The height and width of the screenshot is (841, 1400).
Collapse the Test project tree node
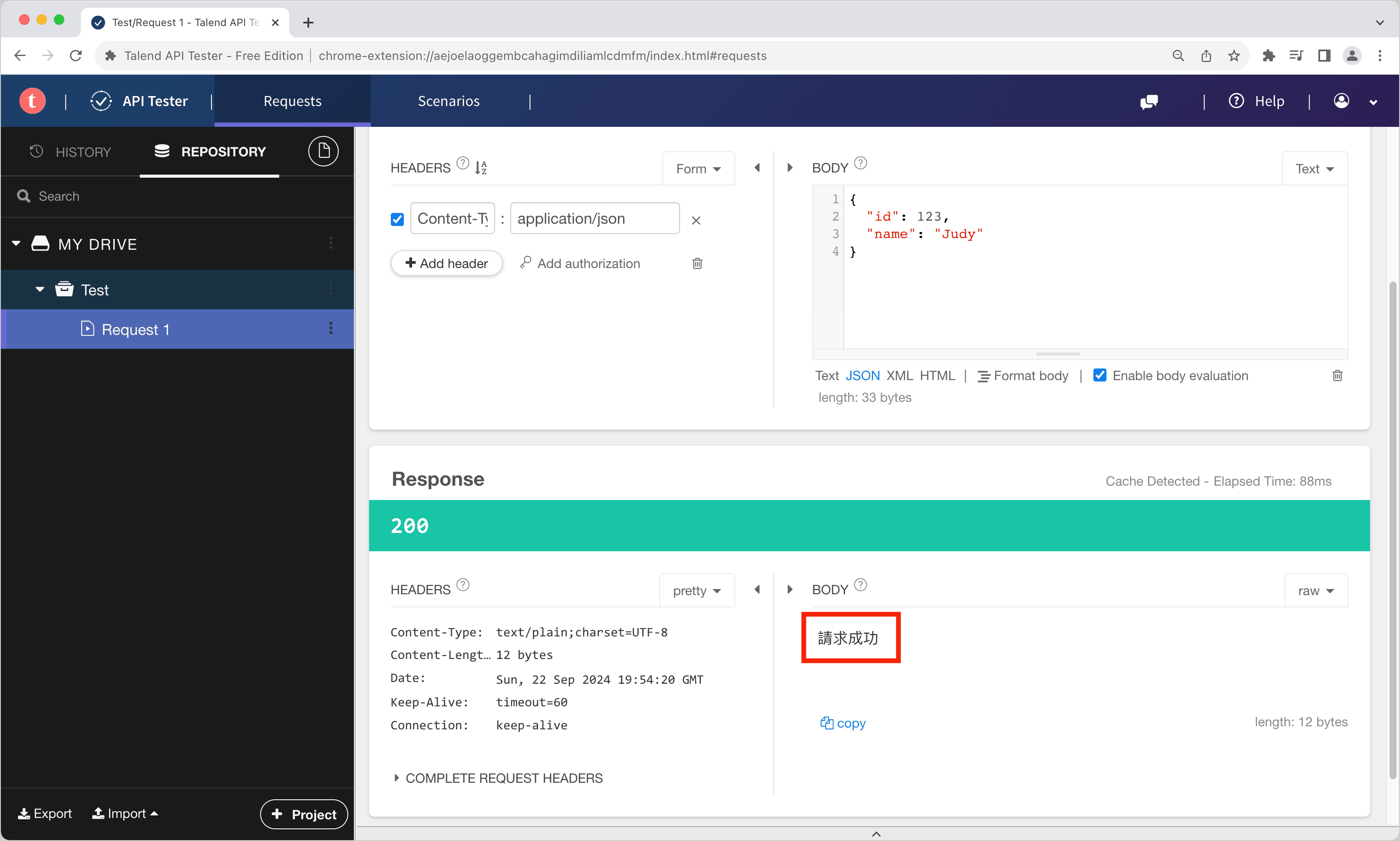click(x=40, y=290)
